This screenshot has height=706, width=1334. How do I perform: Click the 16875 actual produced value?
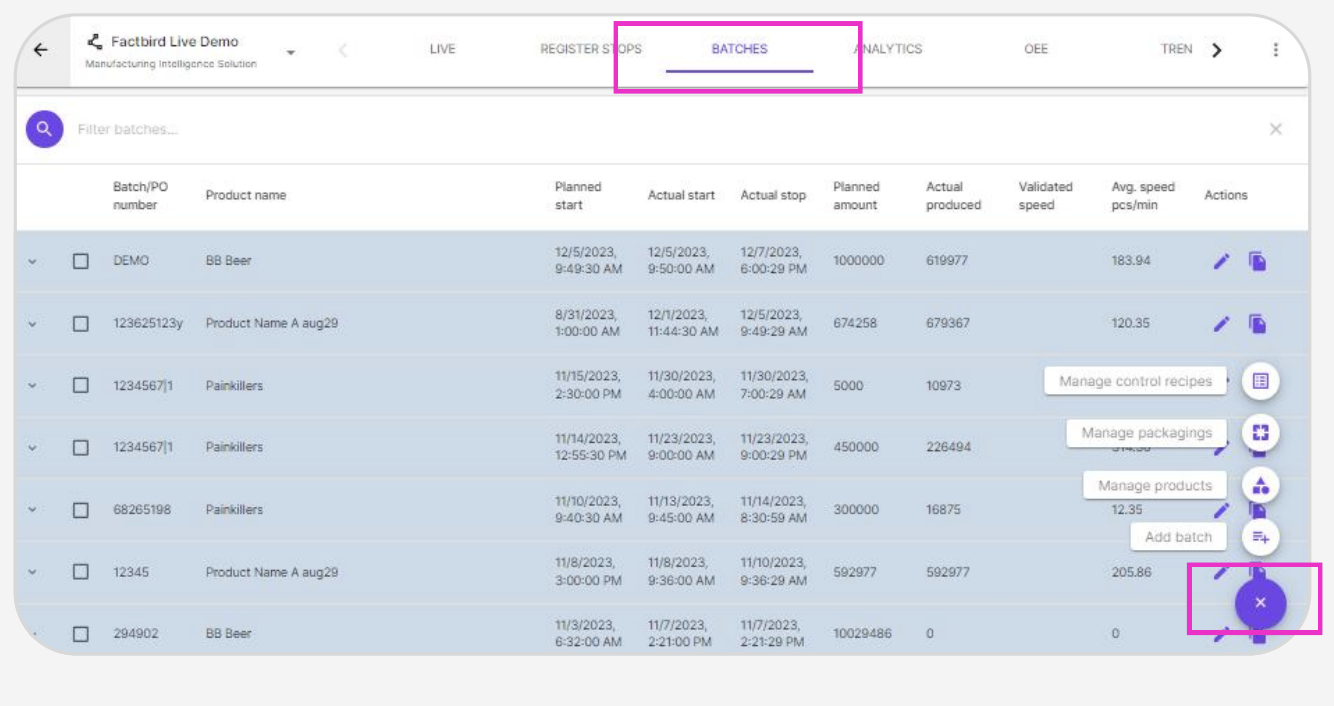tap(943, 510)
